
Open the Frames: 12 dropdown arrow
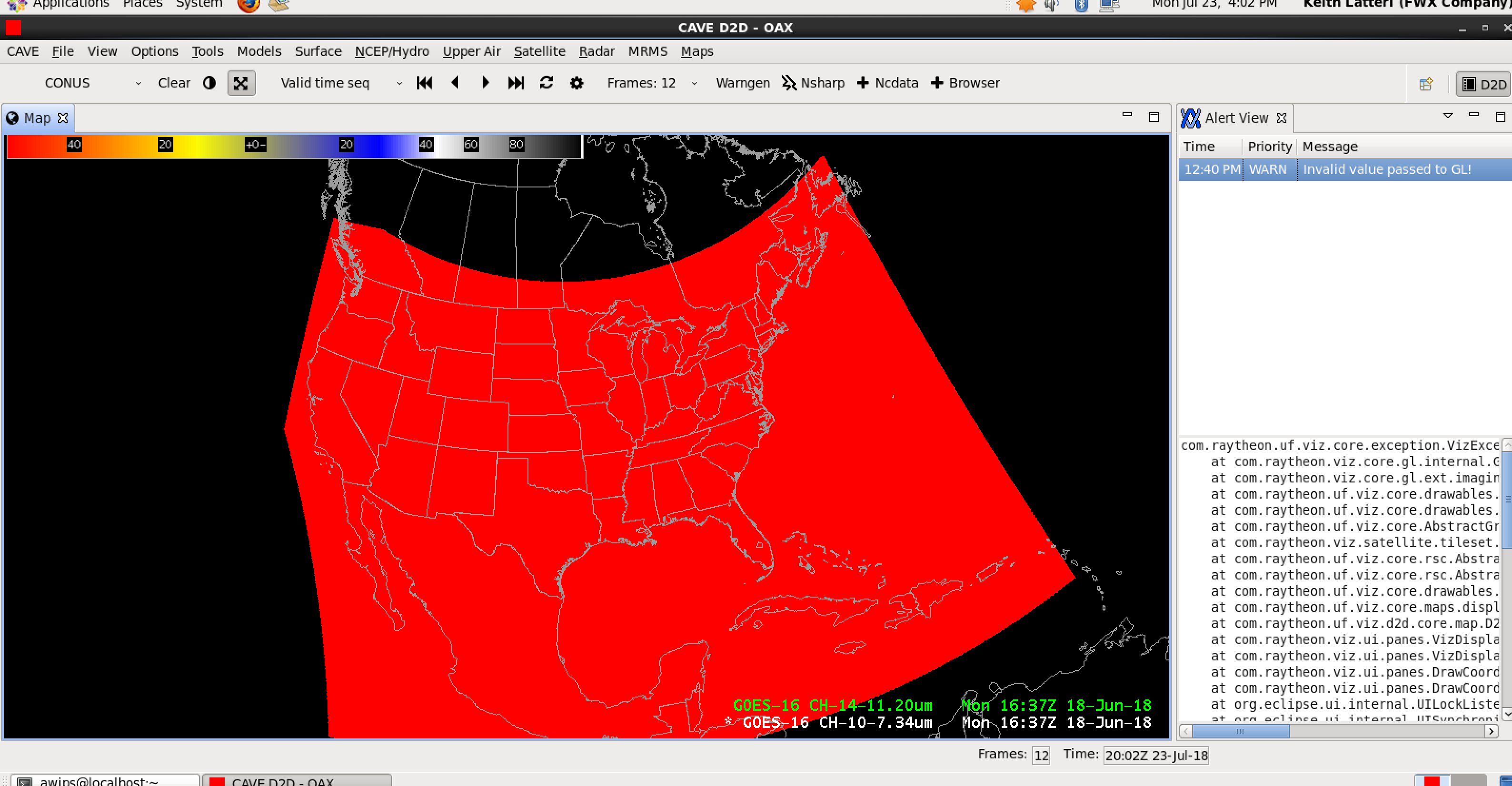coord(695,83)
